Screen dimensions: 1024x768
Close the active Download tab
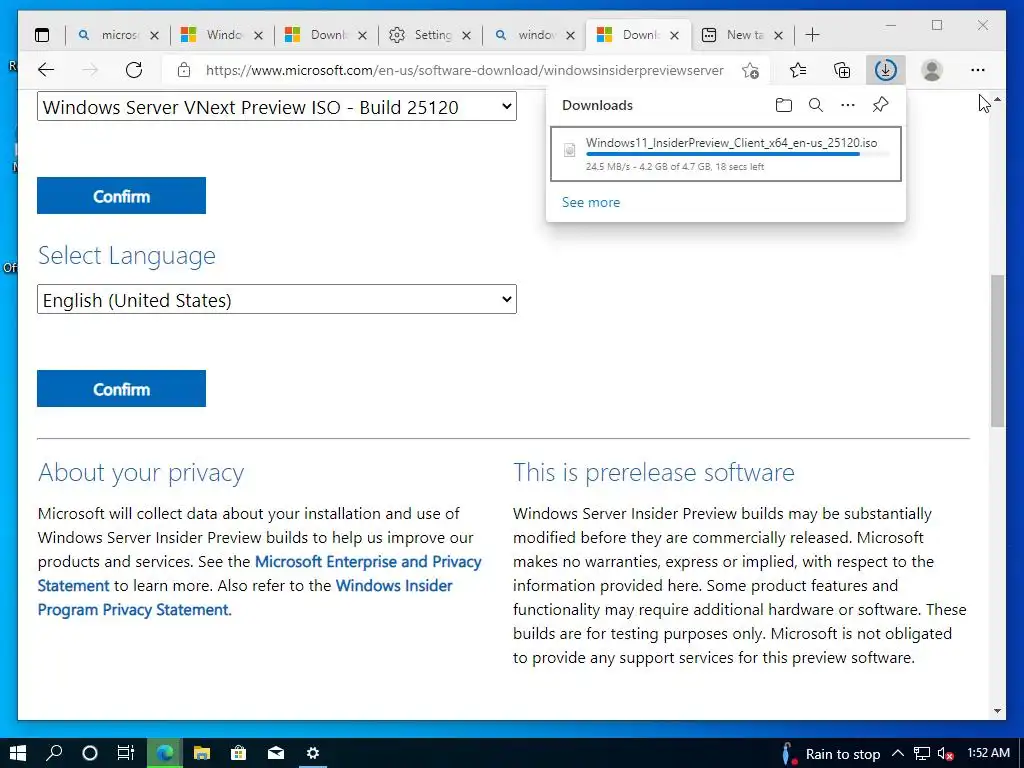tap(675, 35)
